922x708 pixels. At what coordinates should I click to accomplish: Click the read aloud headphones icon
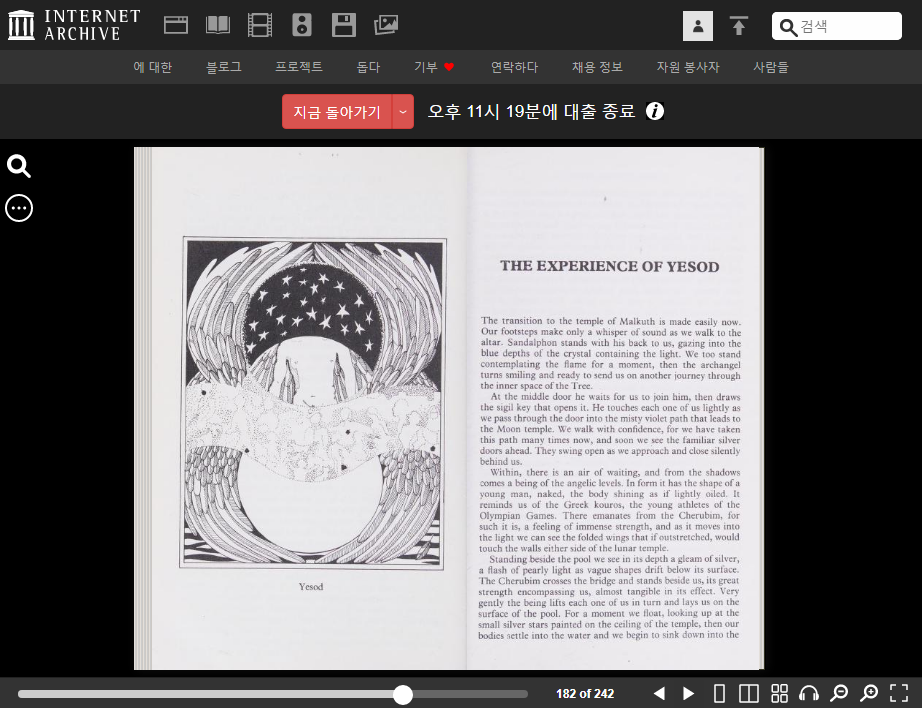pos(809,693)
